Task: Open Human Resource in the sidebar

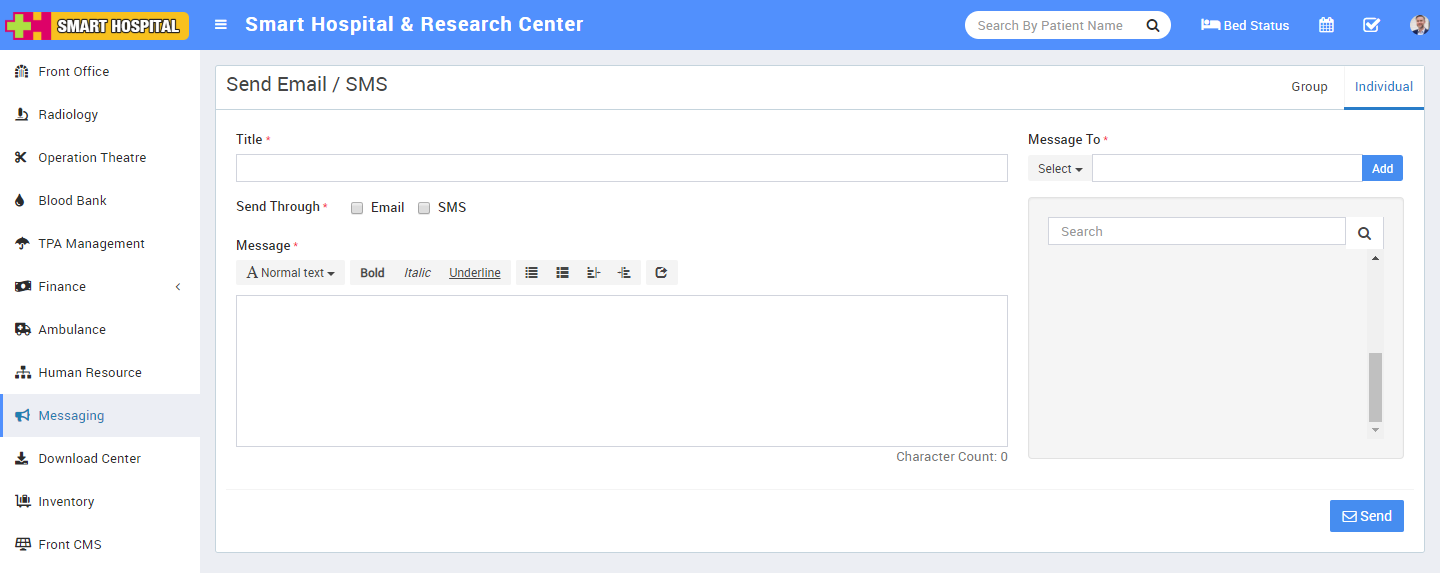Action: (90, 373)
